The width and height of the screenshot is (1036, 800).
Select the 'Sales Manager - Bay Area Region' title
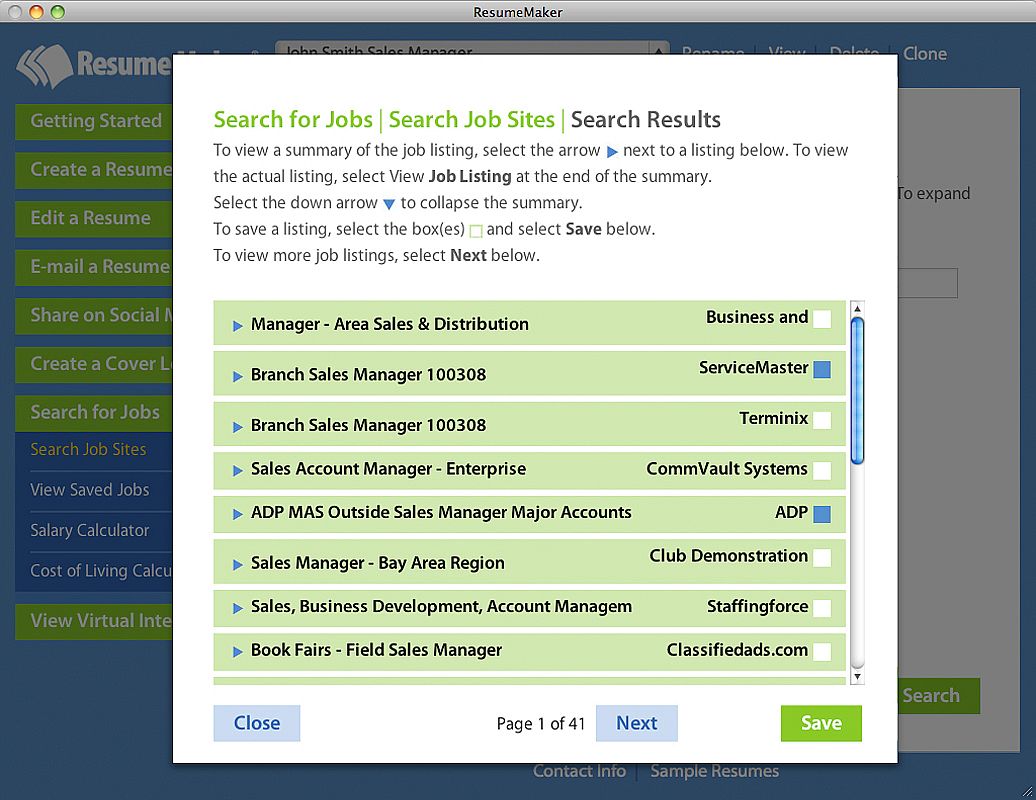click(x=378, y=564)
